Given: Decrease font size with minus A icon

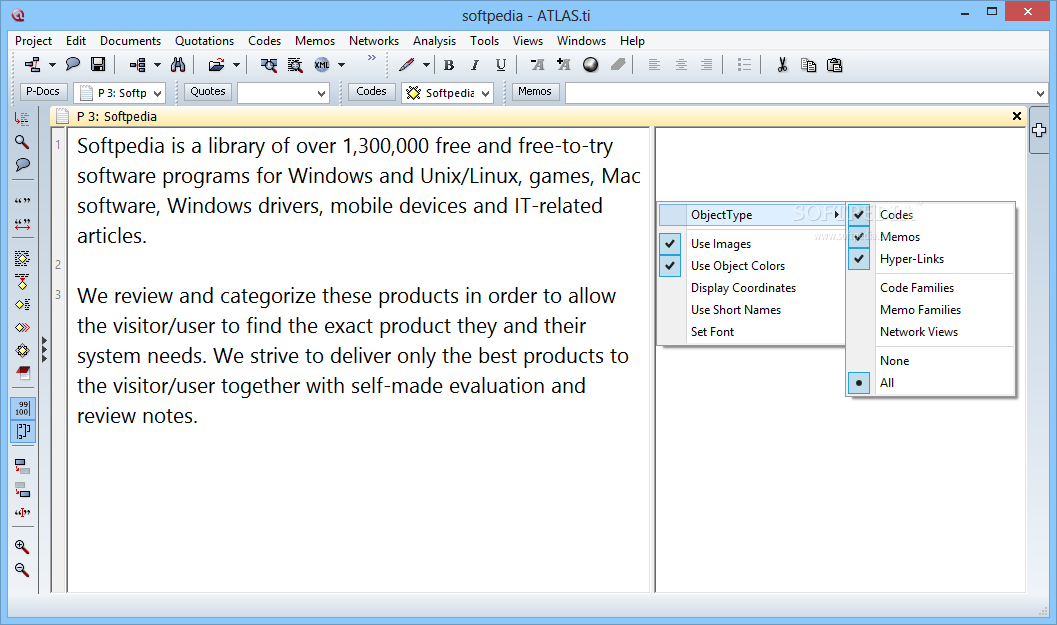Looking at the screenshot, I should (537, 65).
